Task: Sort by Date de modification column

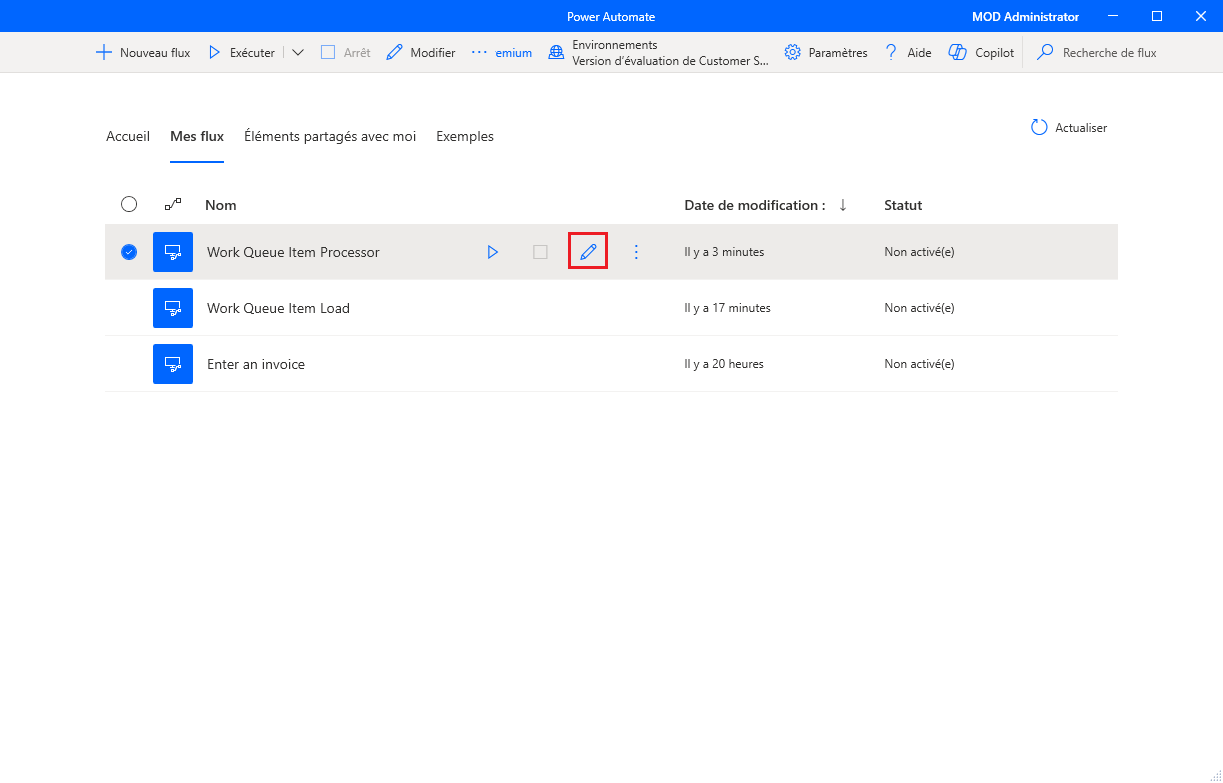Action: coord(755,205)
